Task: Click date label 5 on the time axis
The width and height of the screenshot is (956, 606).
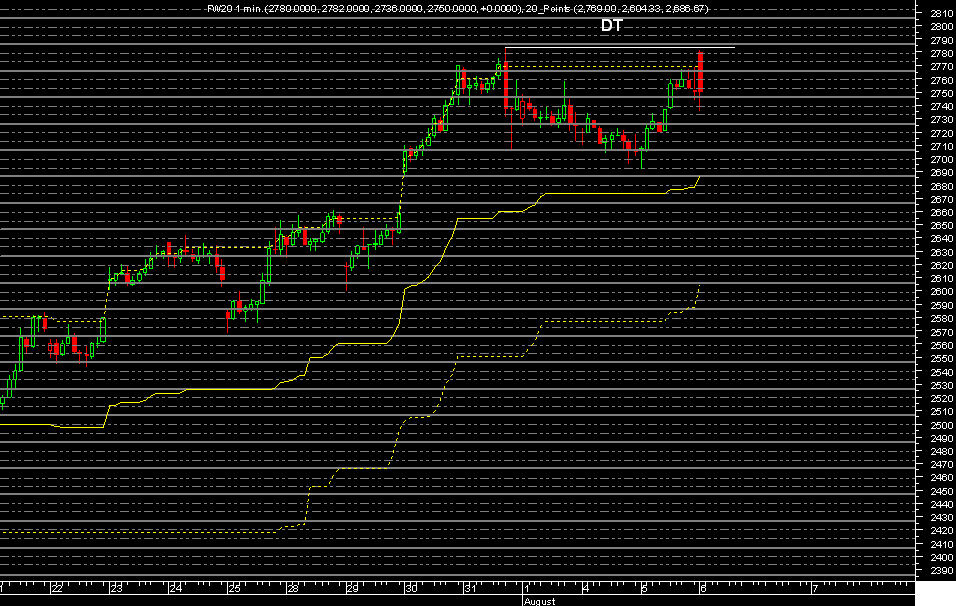Action: 644,588
